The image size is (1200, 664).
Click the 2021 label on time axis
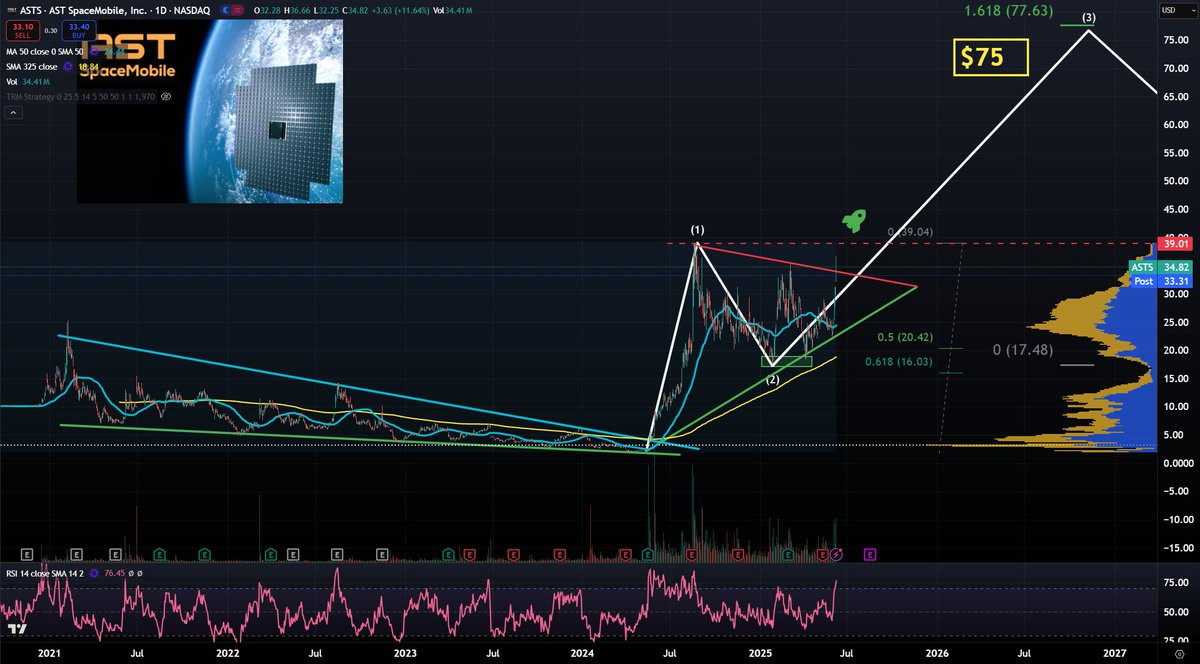pyautogui.click(x=50, y=652)
